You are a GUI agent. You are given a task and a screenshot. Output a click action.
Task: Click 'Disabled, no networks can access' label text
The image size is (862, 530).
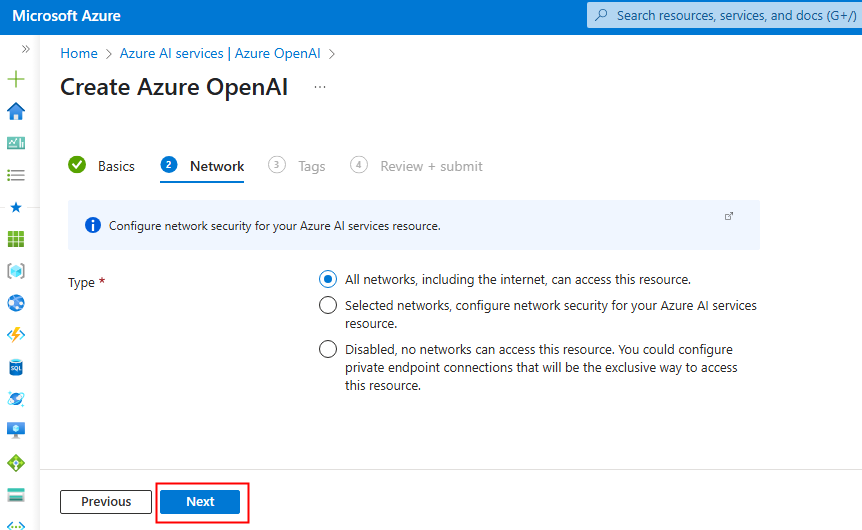click(541, 367)
